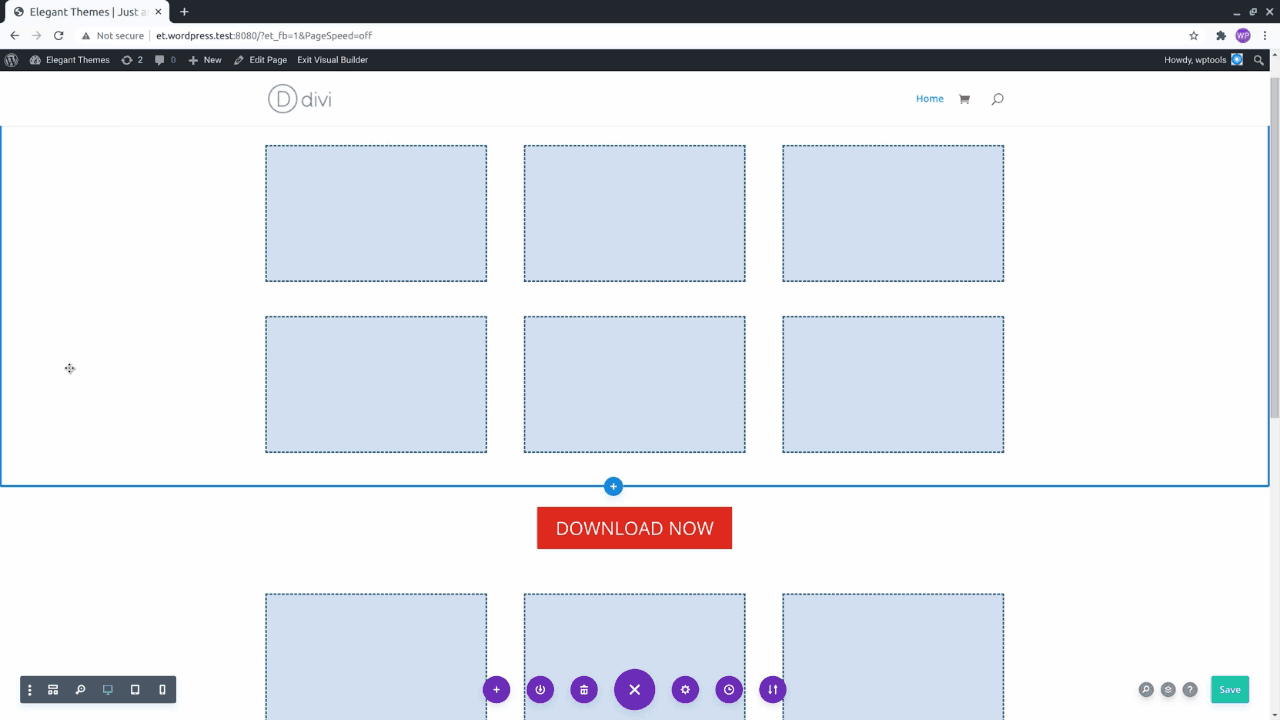The width and height of the screenshot is (1280, 720).
Task: Click the blue plus add-section button
Action: (614, 487)
